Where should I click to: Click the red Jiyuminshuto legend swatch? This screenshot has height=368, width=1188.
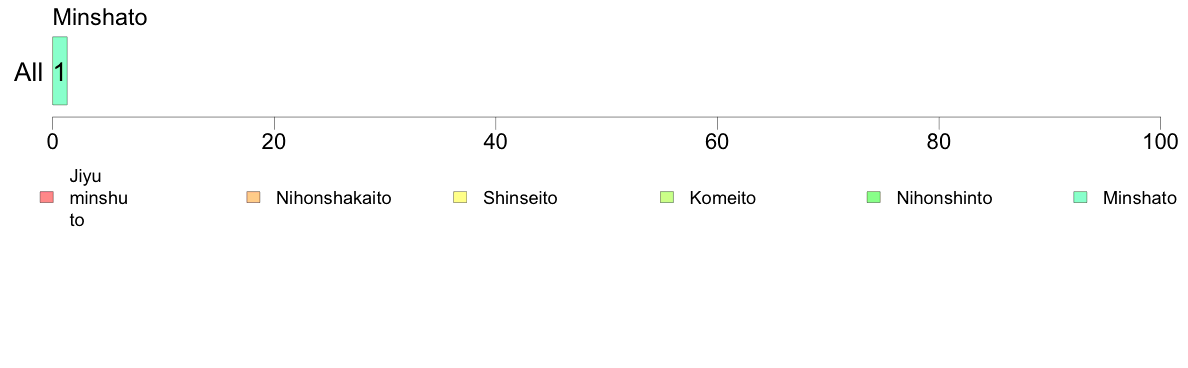(45, 198)
